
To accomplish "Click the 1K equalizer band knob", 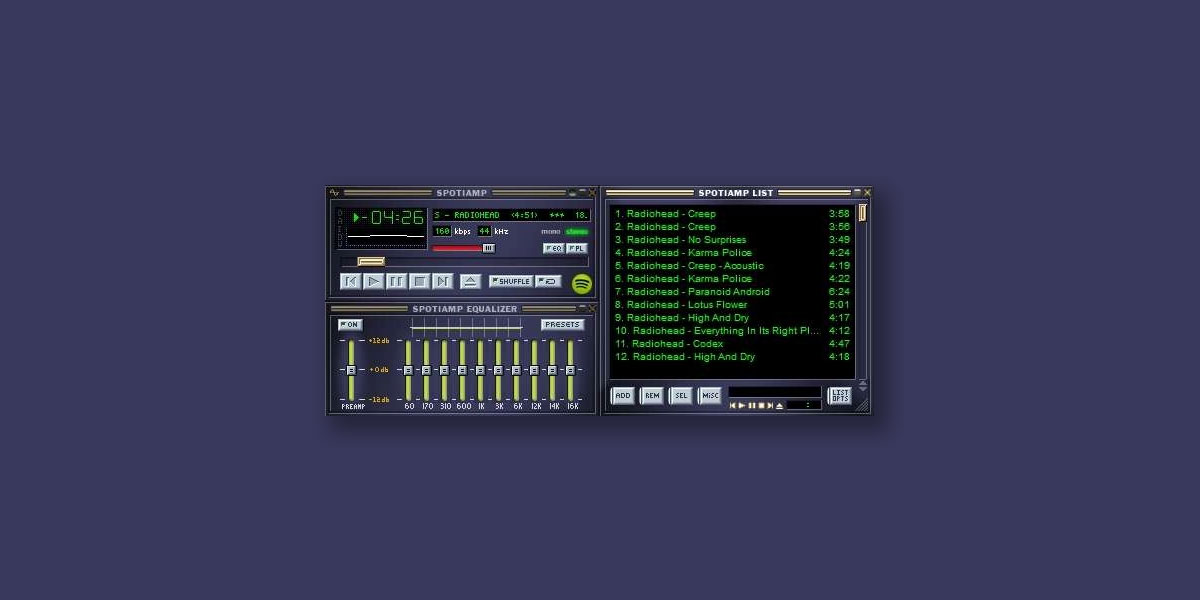I will [480, 370].
